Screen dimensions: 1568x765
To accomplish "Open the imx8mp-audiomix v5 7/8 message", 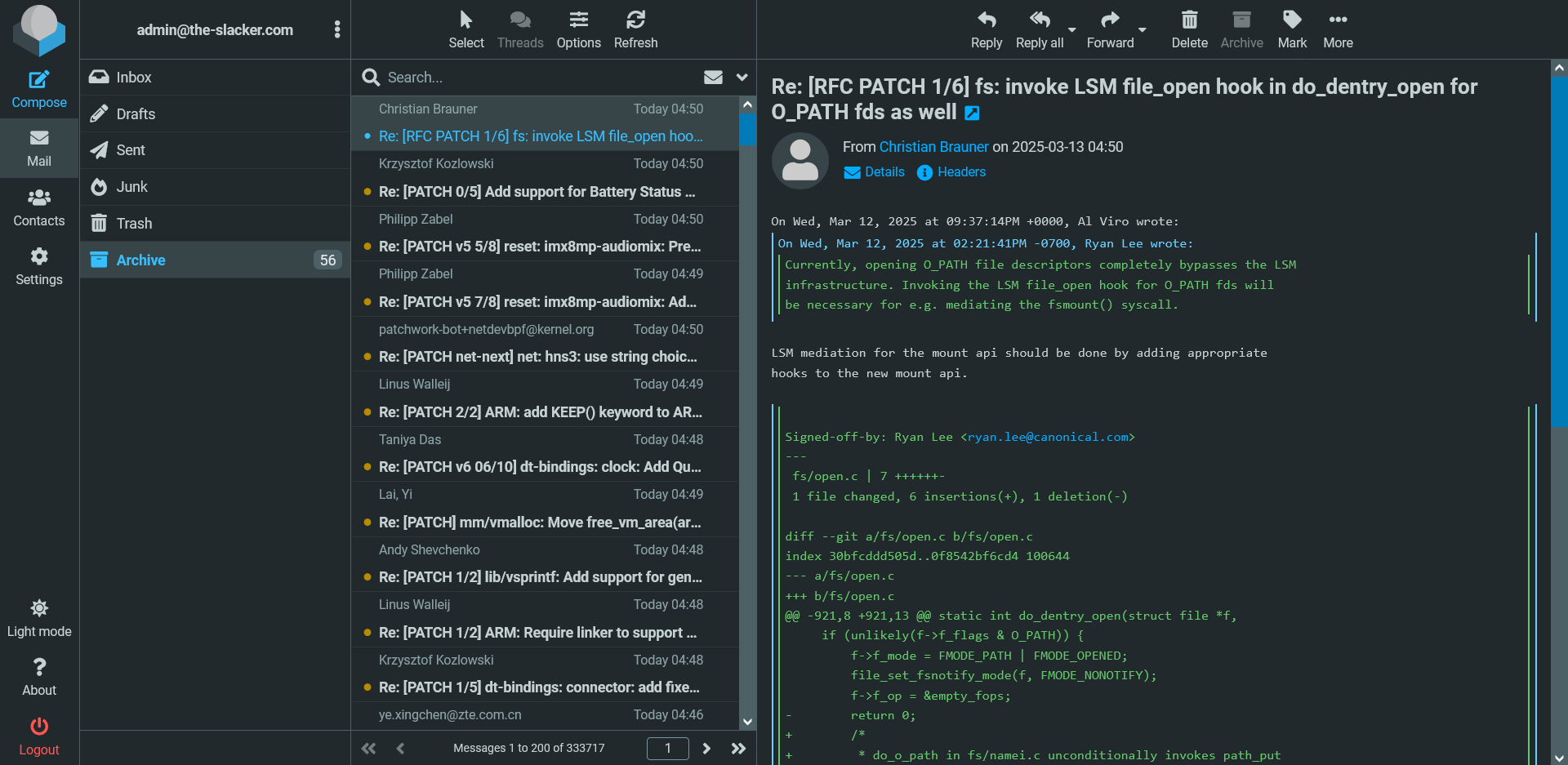I will coord(545,289).
